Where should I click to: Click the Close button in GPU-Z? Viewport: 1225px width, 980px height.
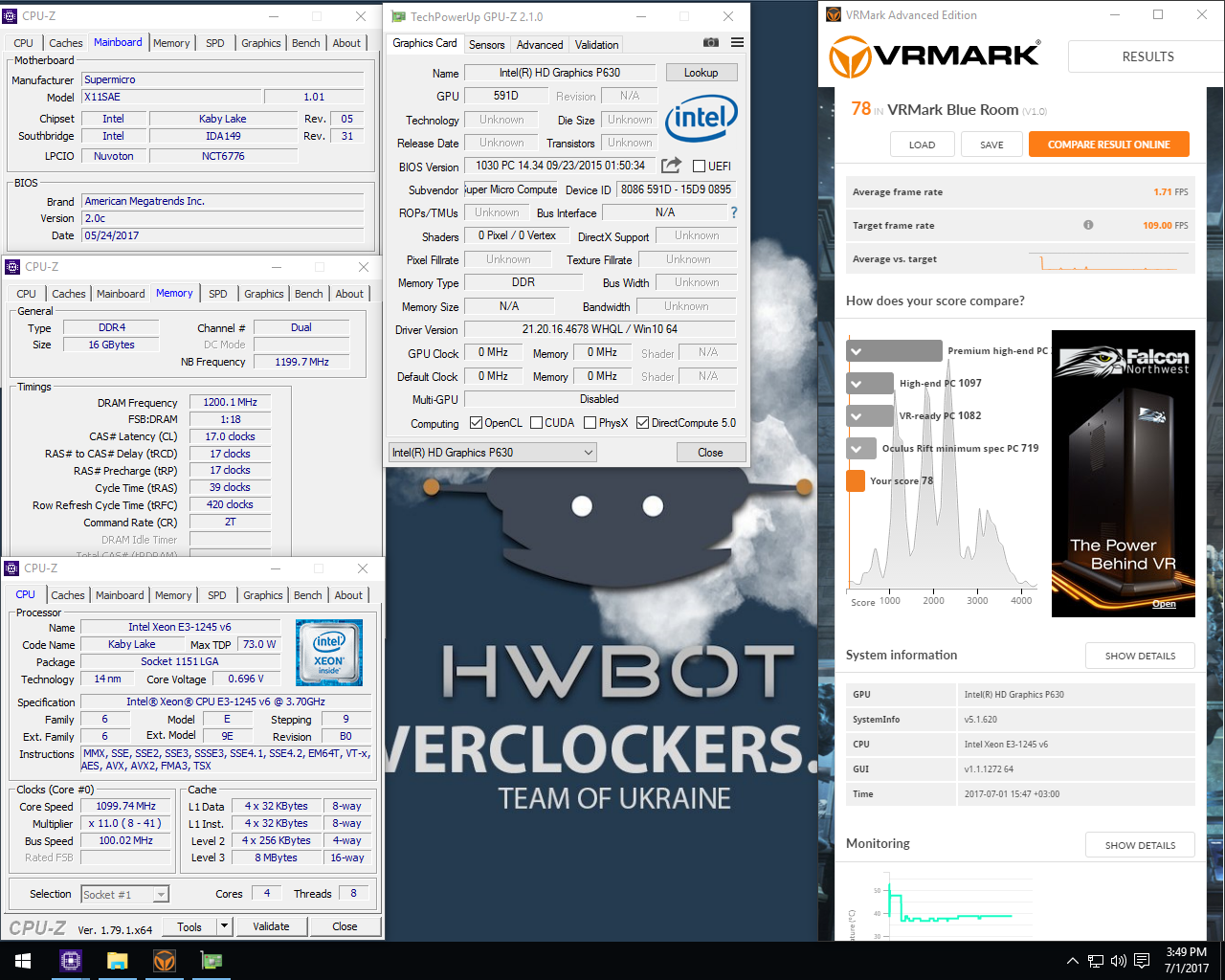tap(710, 453)
